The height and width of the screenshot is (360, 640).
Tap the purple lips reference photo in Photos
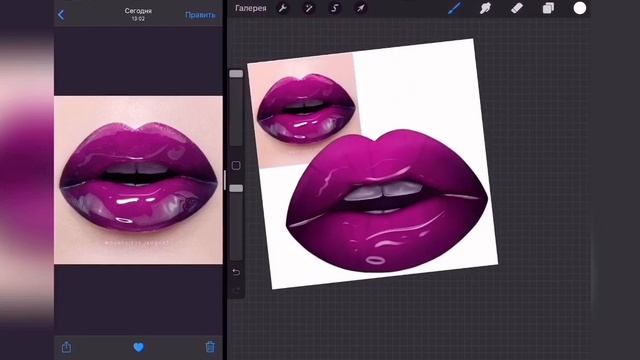click(138, 180)
